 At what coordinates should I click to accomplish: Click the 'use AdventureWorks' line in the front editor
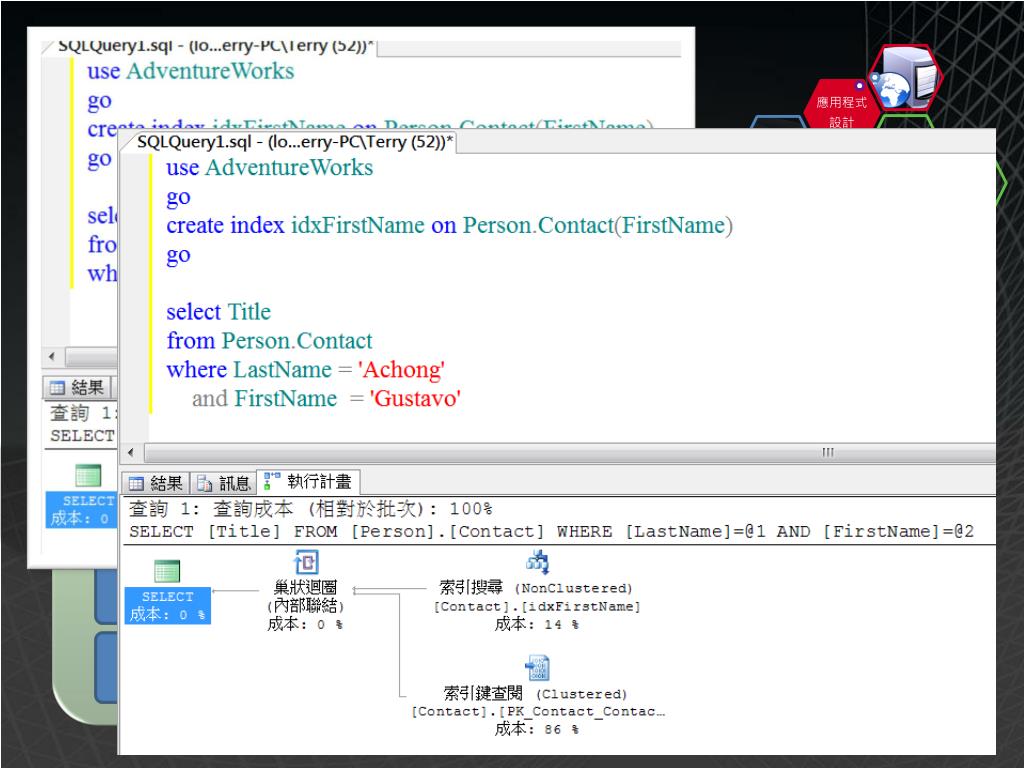pos(270,168)
